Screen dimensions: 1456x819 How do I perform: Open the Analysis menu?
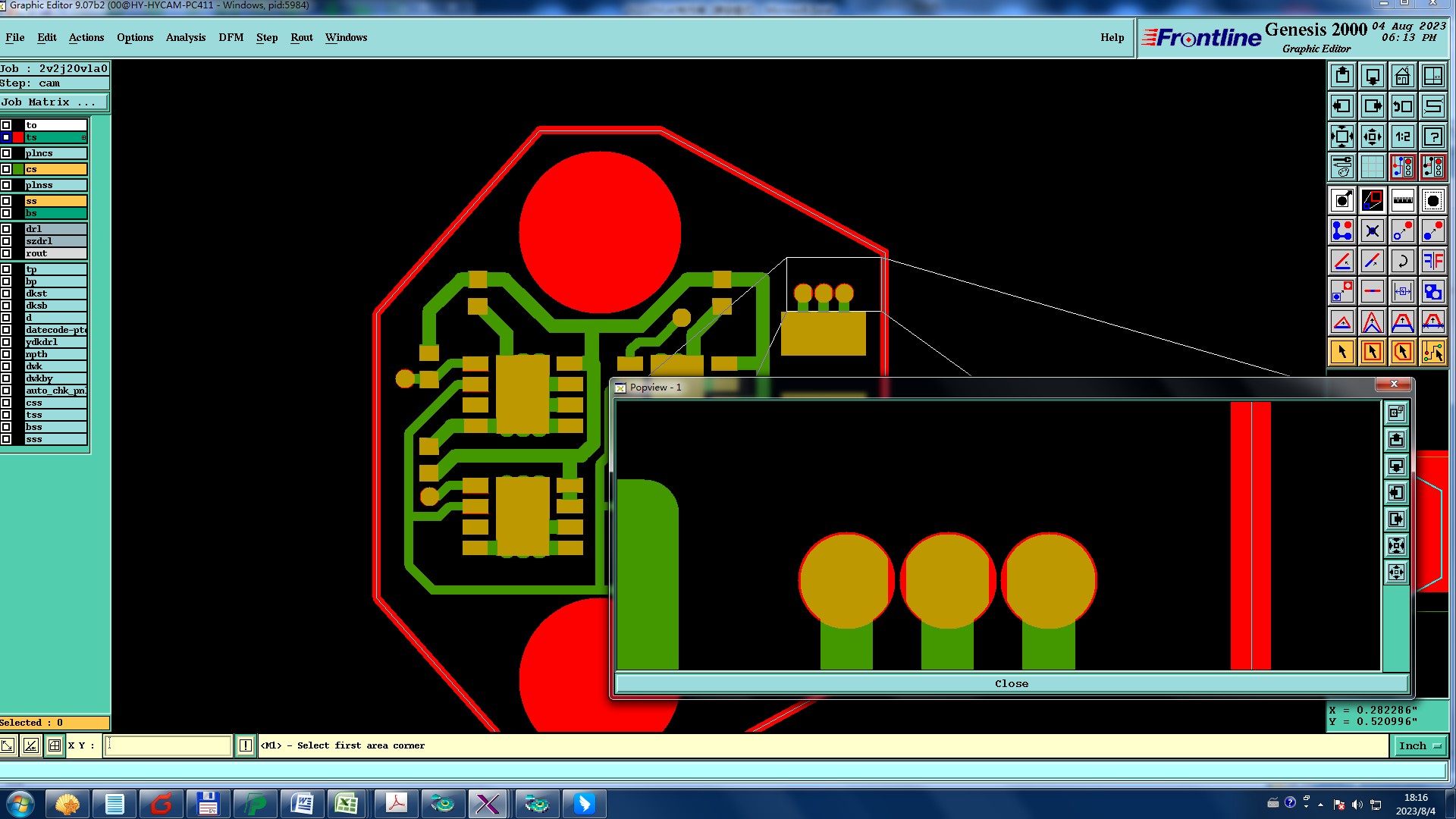click(185, 38)
